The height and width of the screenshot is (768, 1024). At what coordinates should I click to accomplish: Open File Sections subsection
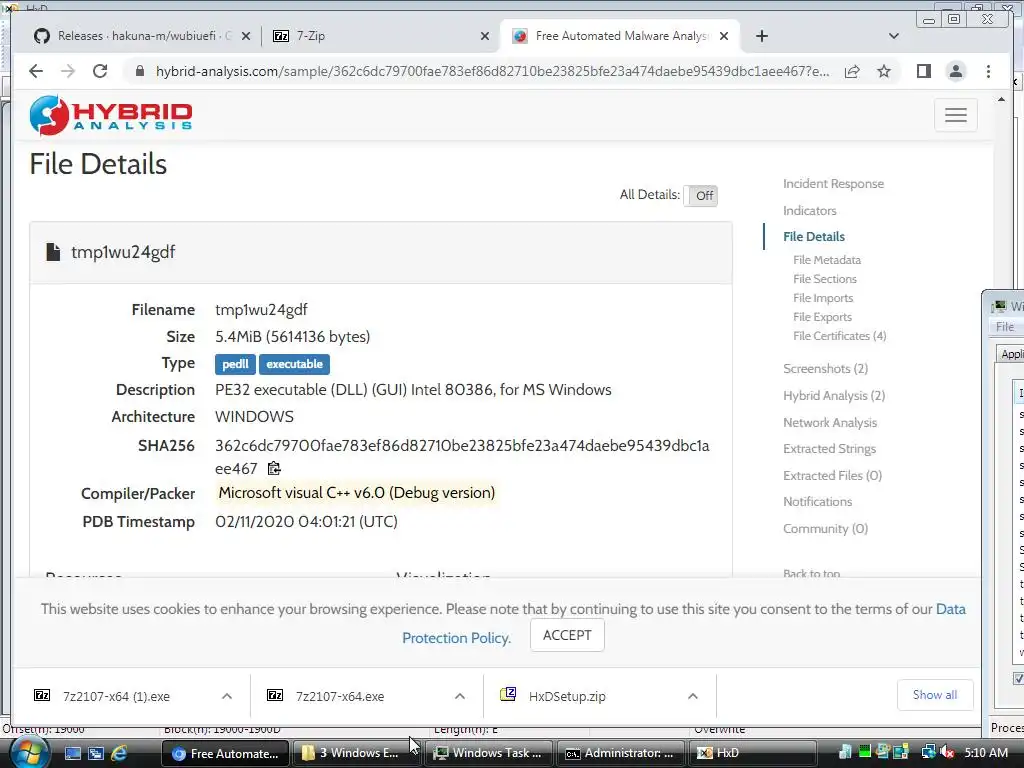tap(825, 278)
